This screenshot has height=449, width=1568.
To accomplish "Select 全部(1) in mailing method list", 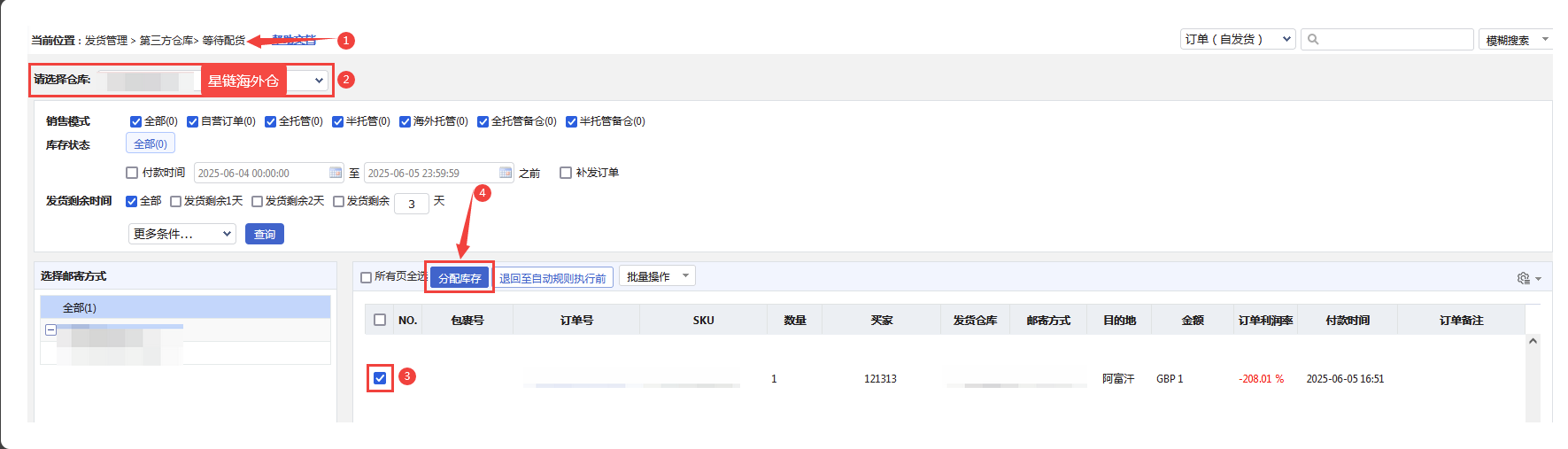I will tap(80, 307).
